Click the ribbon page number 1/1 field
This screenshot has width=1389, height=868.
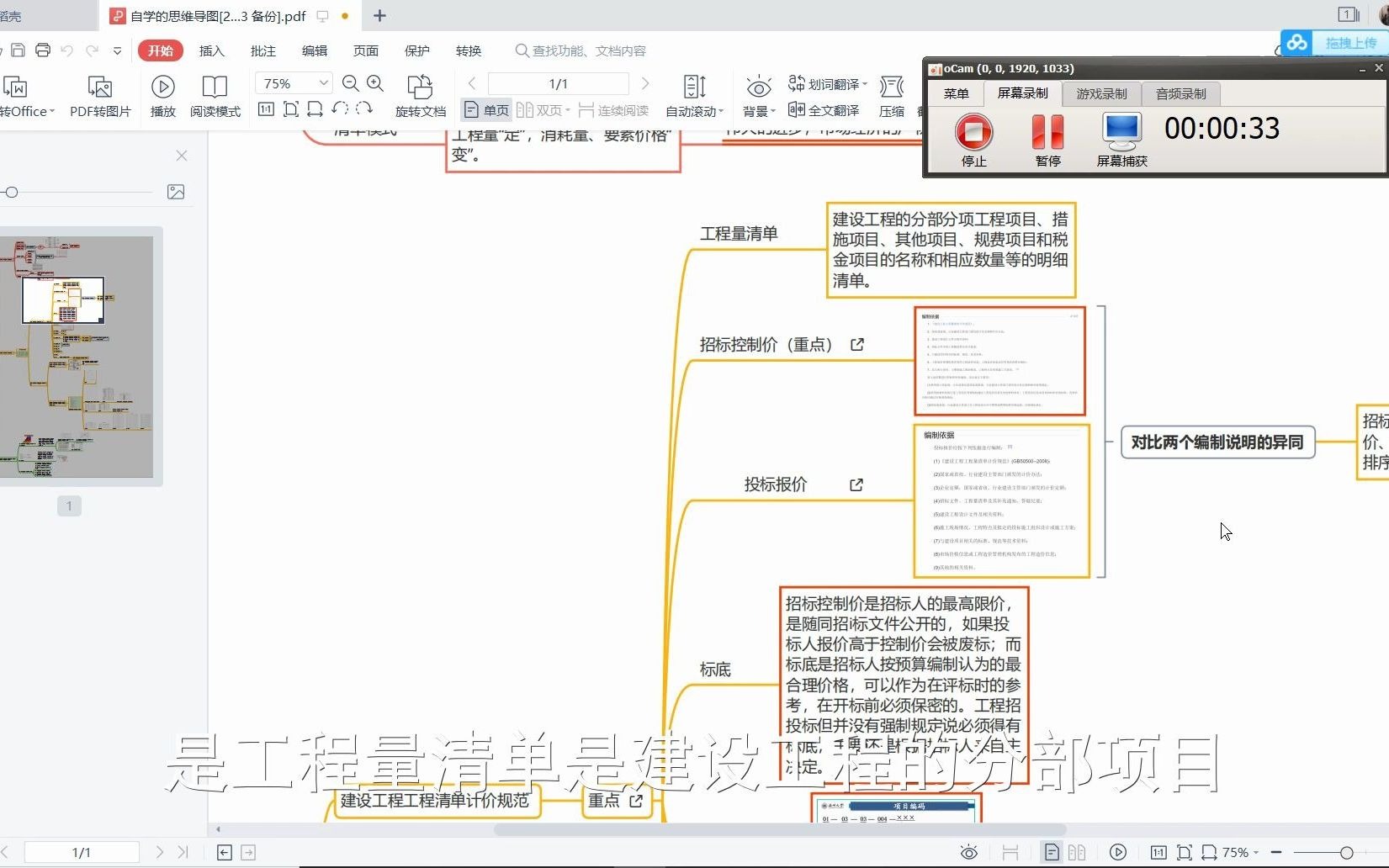pos(558,83)
